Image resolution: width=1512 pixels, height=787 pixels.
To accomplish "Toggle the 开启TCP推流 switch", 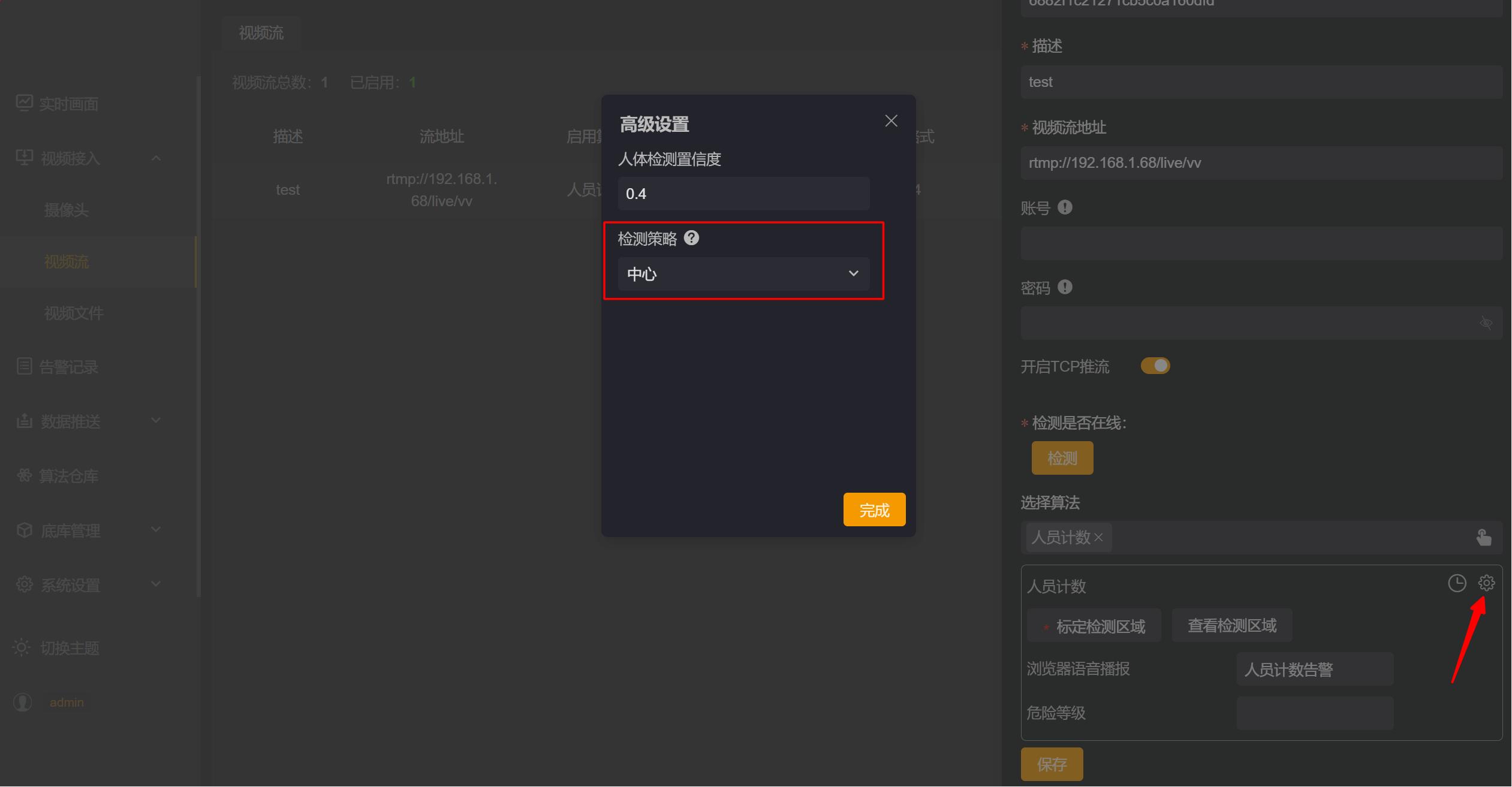I will [1155, 366].
